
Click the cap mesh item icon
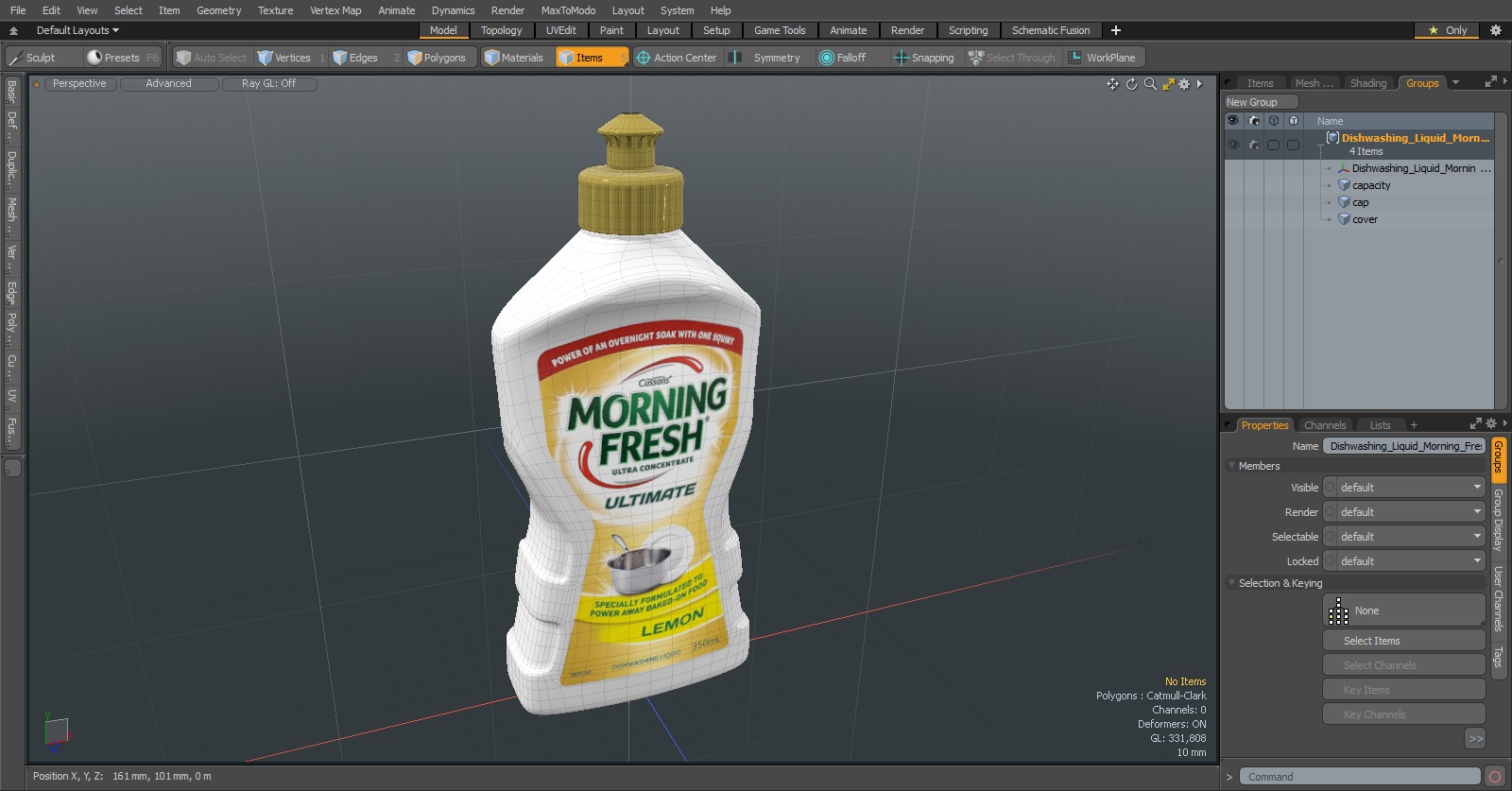point(1344,202)
